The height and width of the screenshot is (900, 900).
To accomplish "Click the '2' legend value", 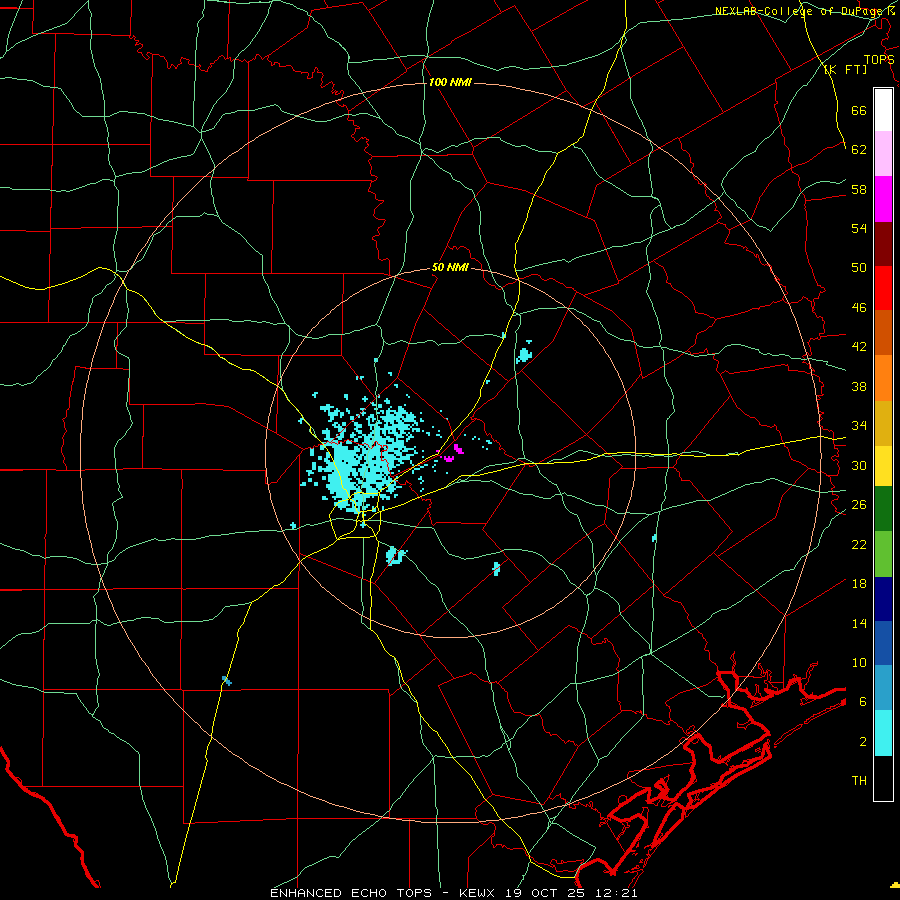I will tap(863, 742).
